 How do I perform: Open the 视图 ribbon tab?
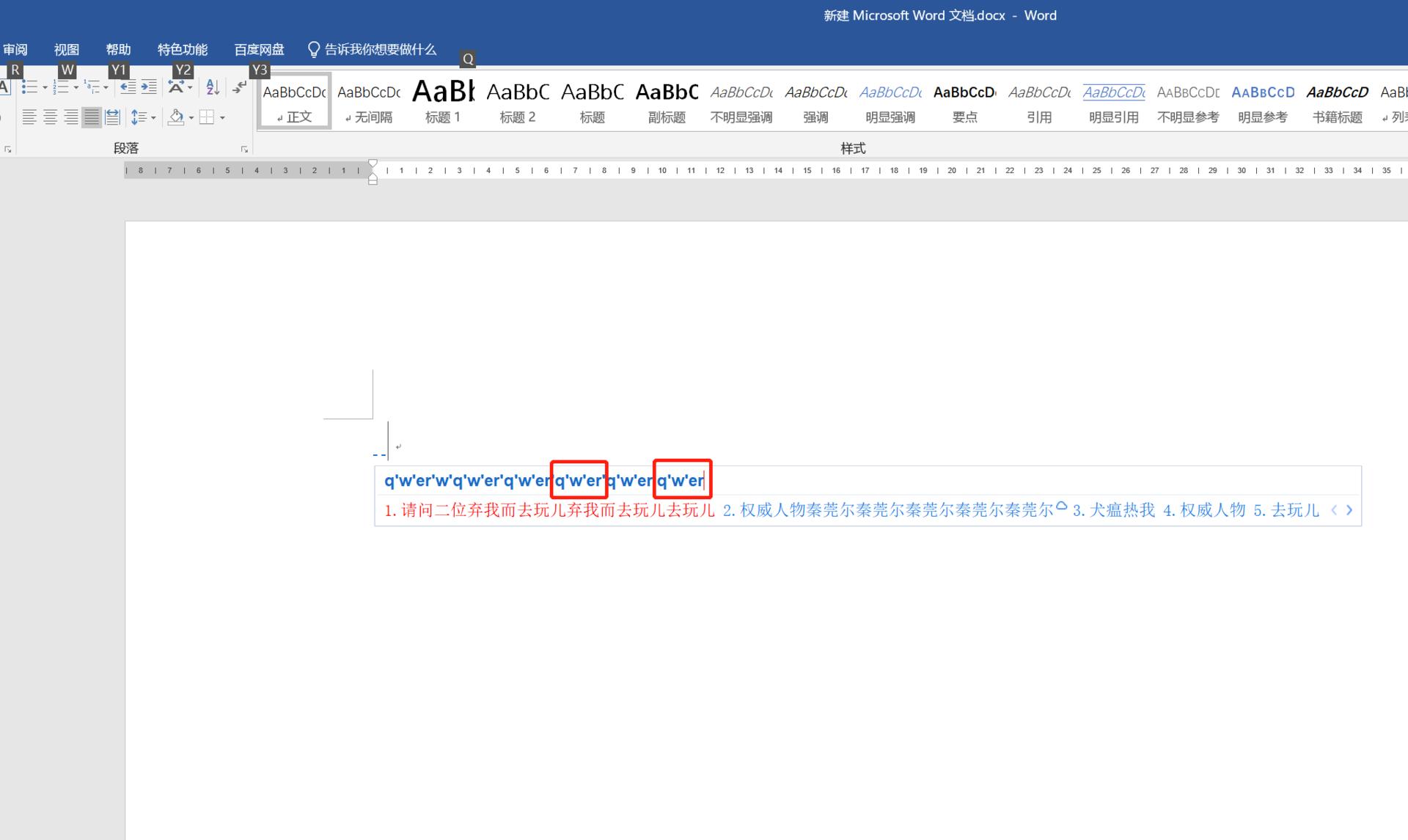click(x=66, y=50)
